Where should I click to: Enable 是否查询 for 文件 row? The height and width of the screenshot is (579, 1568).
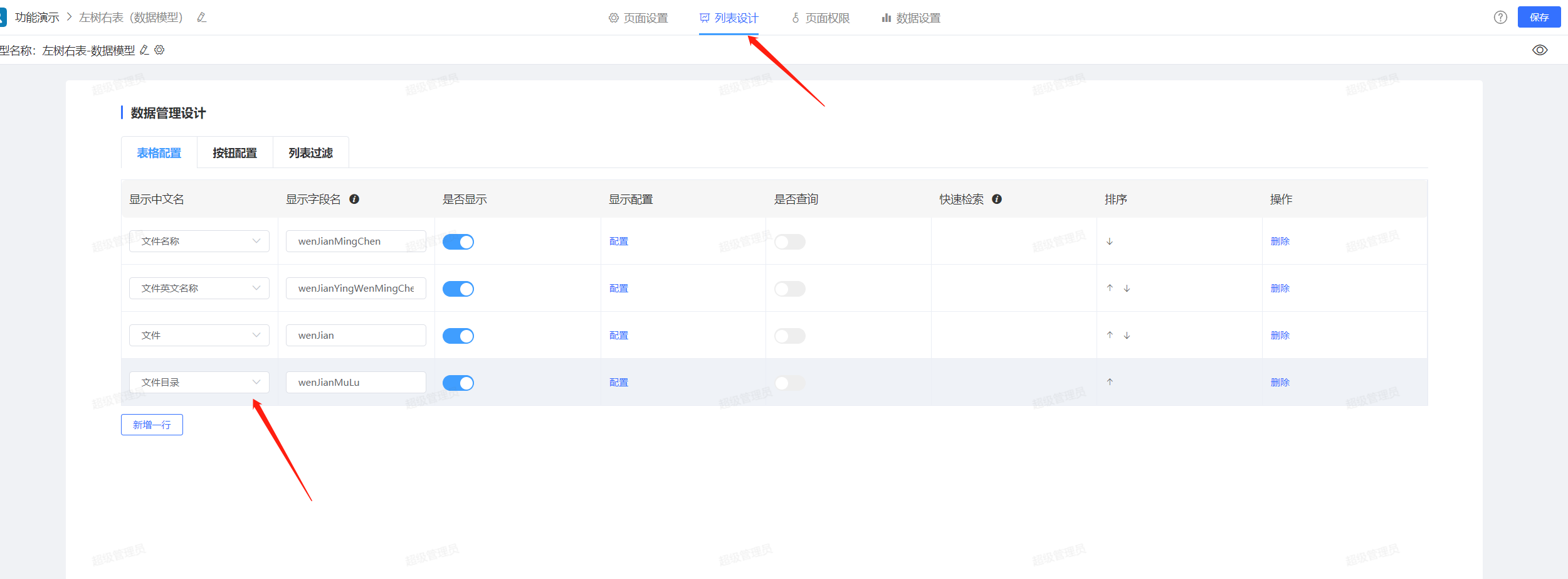coord(790,336)
